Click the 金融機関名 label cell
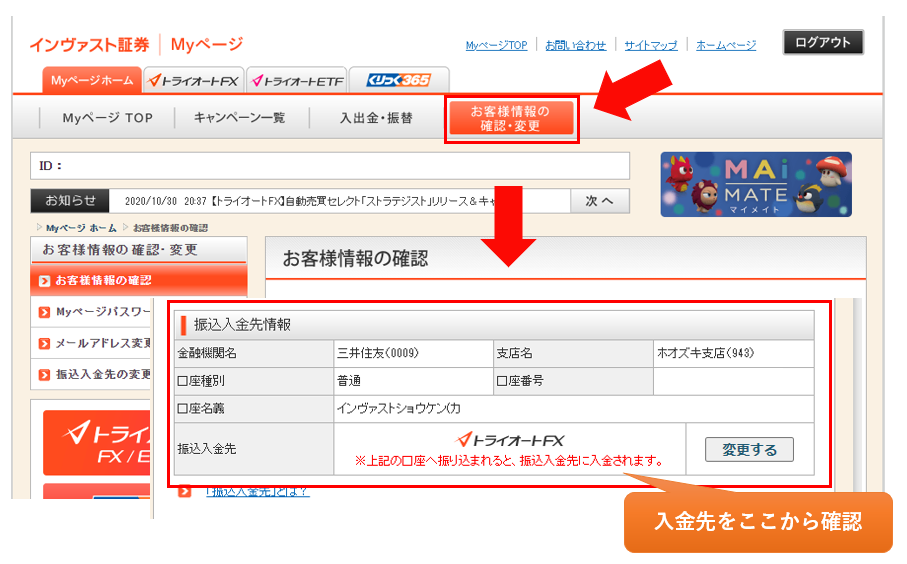The width and height of the screenshot is (907, 564). point(254,353)
